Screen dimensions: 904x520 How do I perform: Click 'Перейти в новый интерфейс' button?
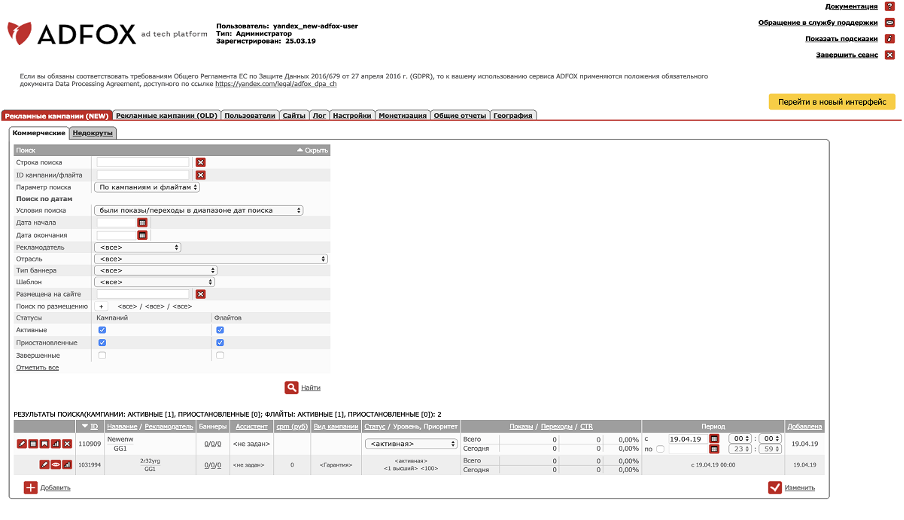(831, 102)
